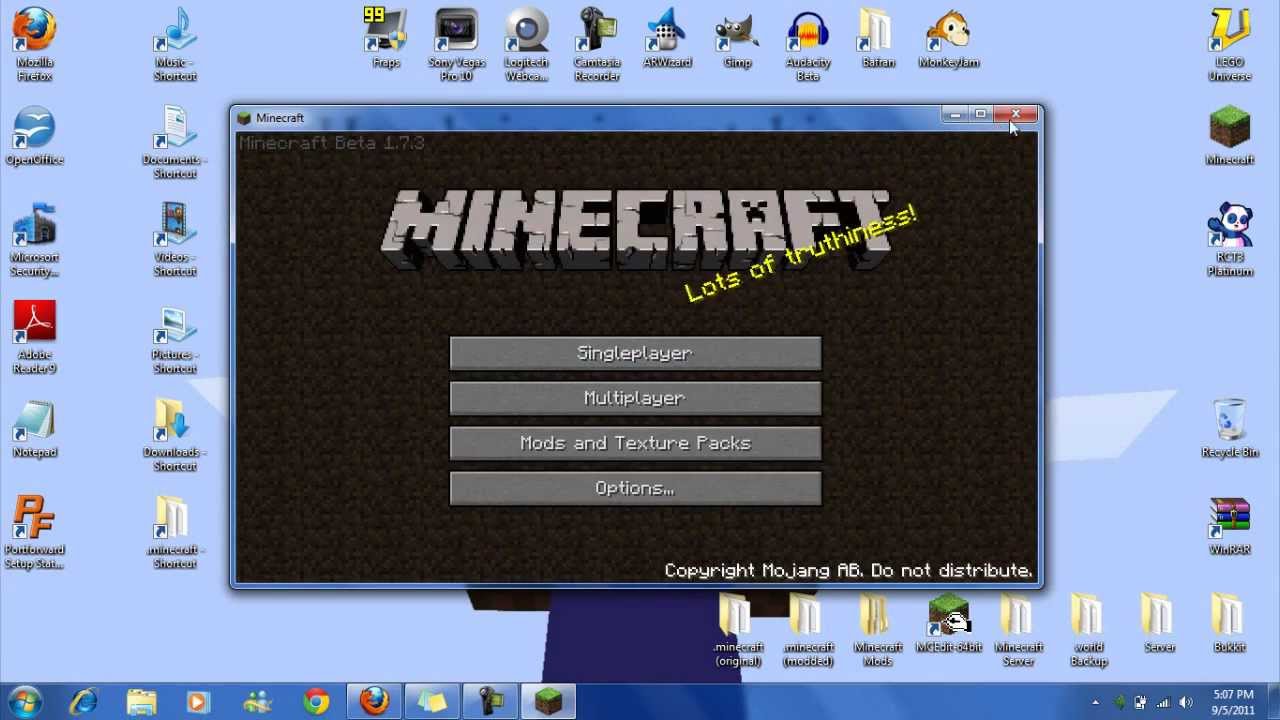This screenshot has width=1280, height=720.
Task: Open Music shortcut on desktop
Action: [175, 45]
